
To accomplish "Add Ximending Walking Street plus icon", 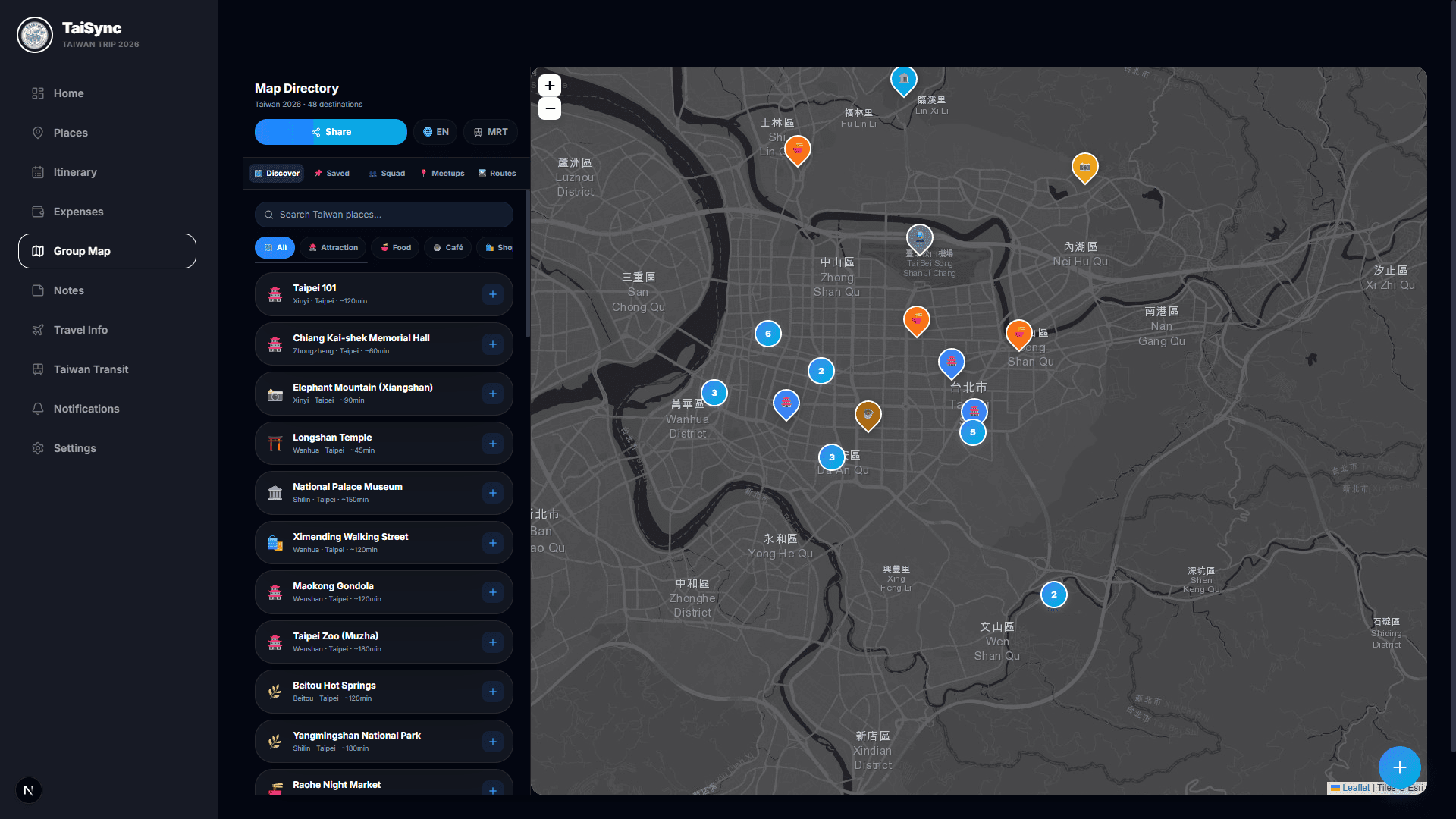I will coord(493,543).
